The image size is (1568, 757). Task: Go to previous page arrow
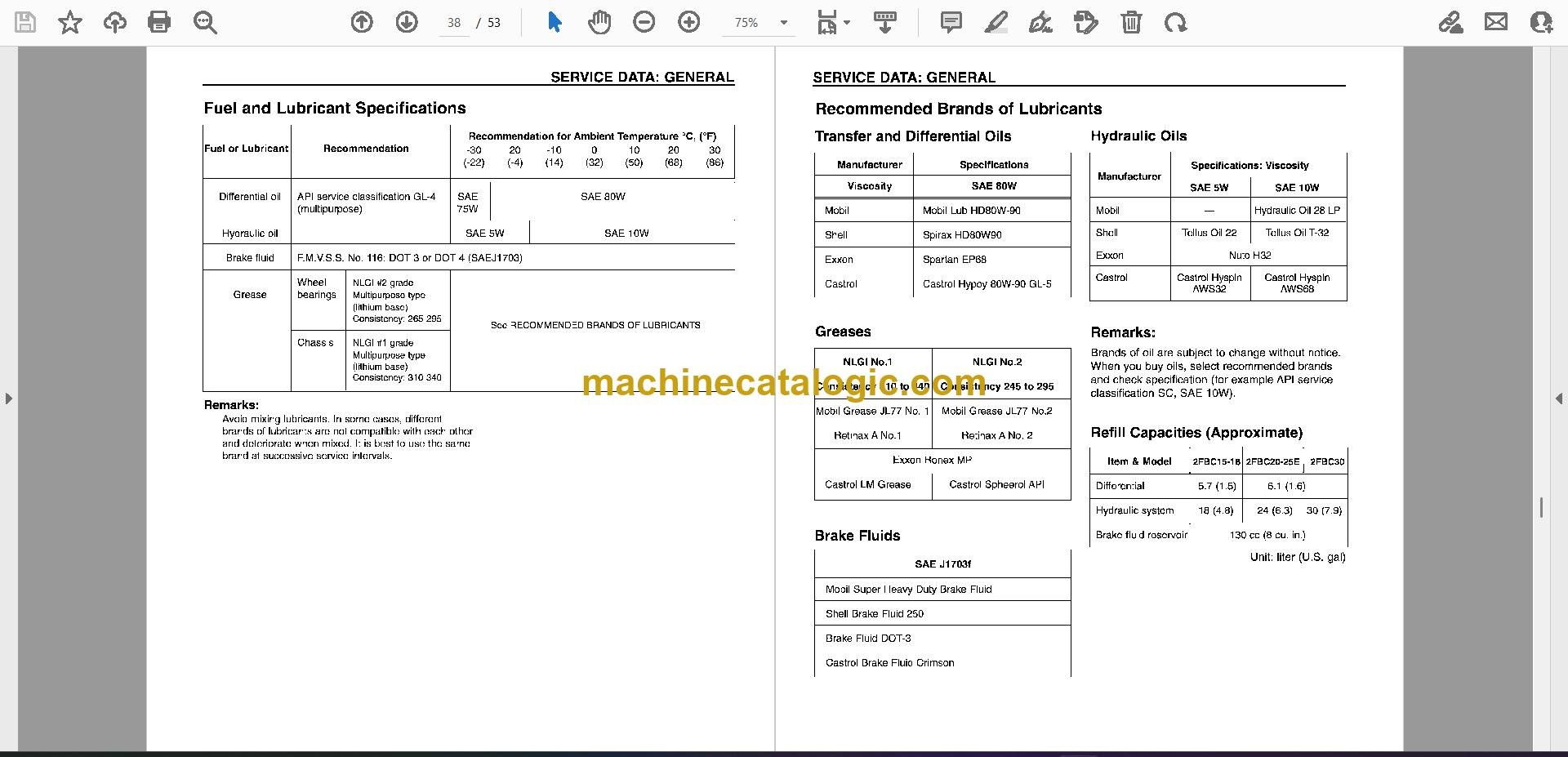(362, 23)
